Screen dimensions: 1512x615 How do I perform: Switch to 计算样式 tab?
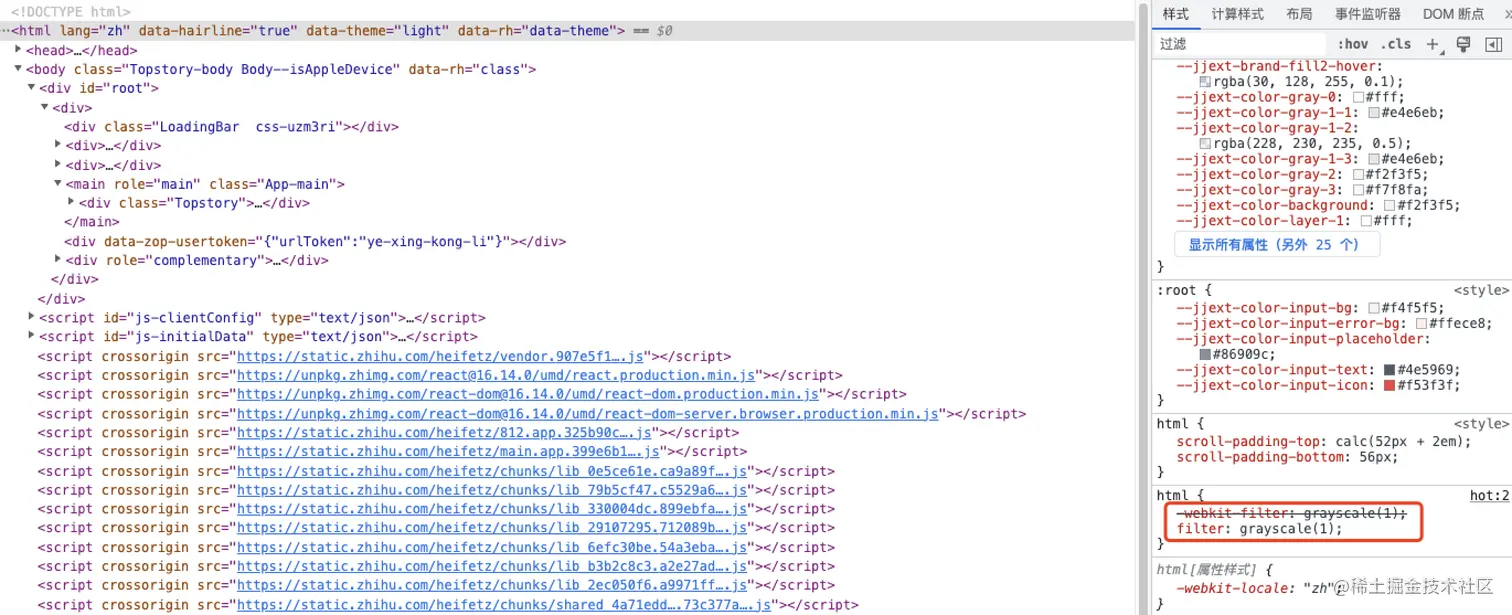pos(1237,14)
